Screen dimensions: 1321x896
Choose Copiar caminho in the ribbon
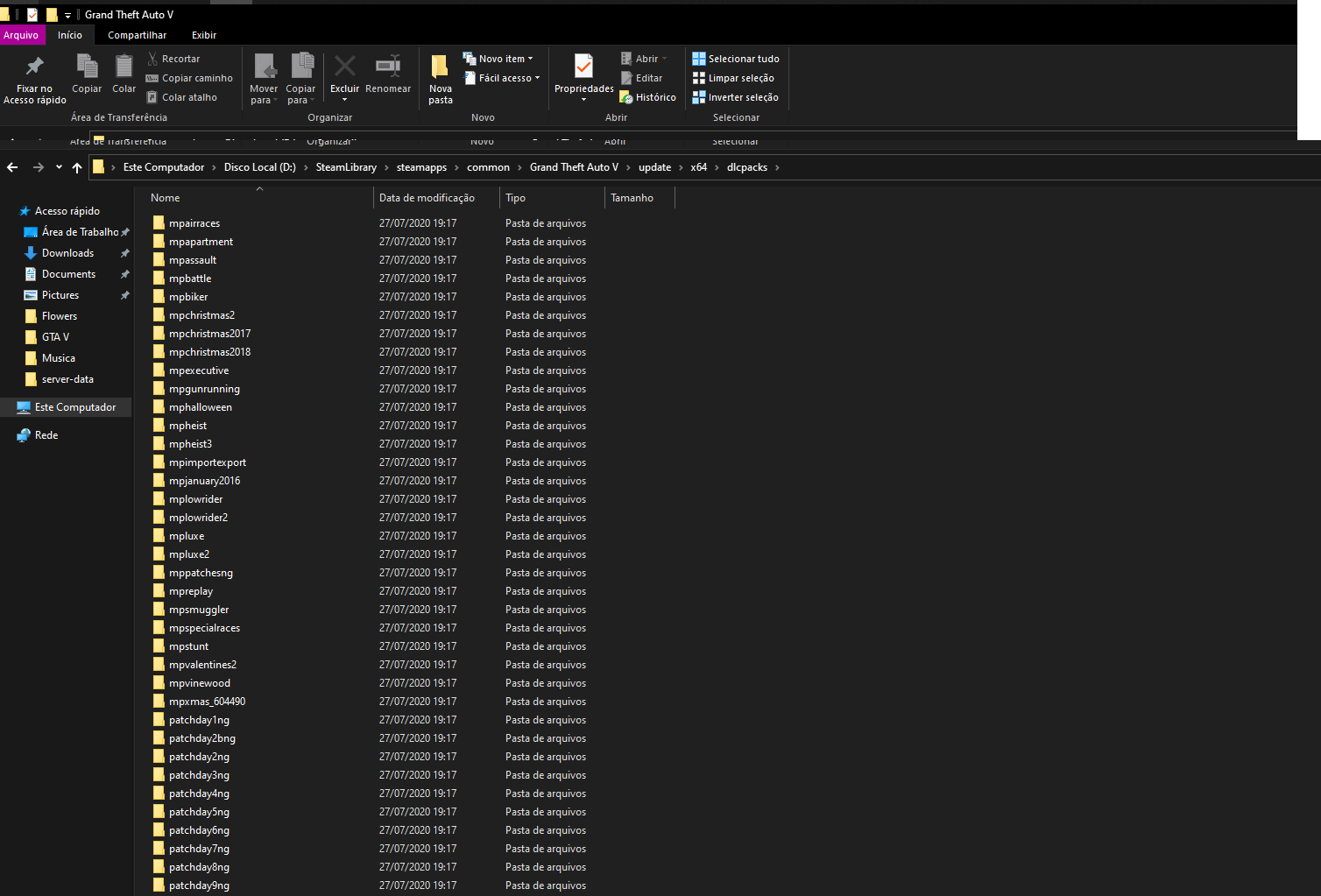click(x=189, y=78)
